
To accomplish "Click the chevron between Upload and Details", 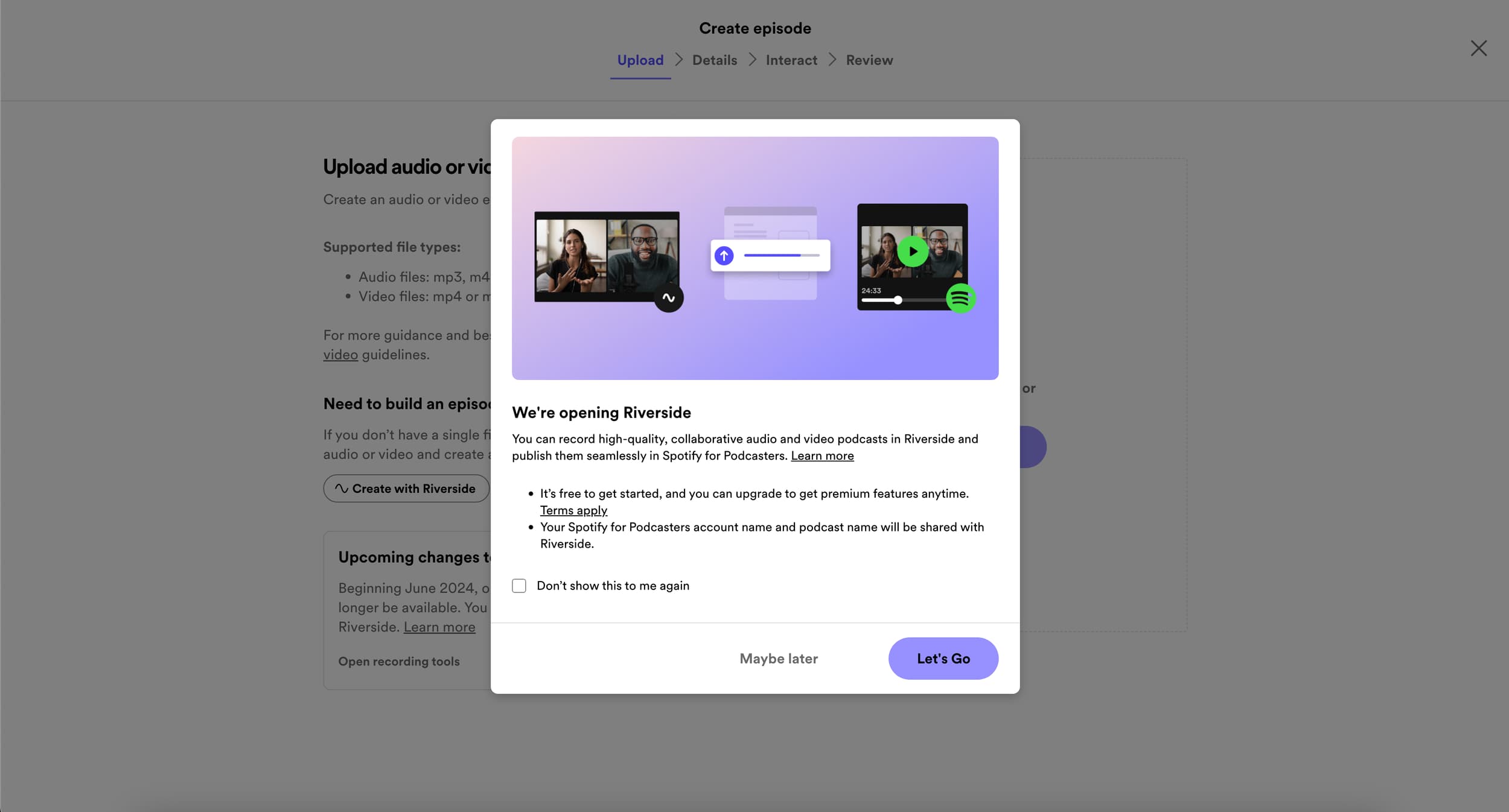I will 679,60.
